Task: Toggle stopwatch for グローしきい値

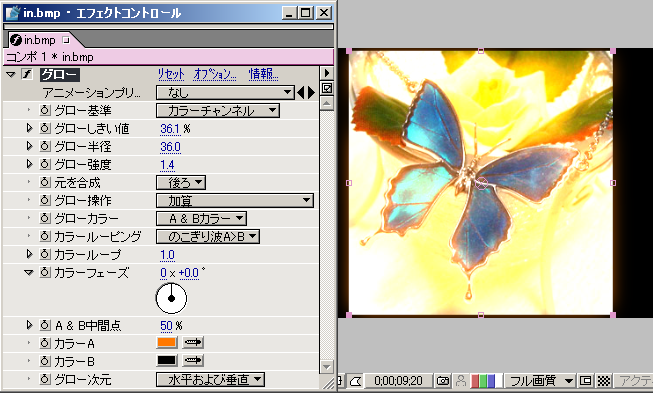Action: [45, 128]
